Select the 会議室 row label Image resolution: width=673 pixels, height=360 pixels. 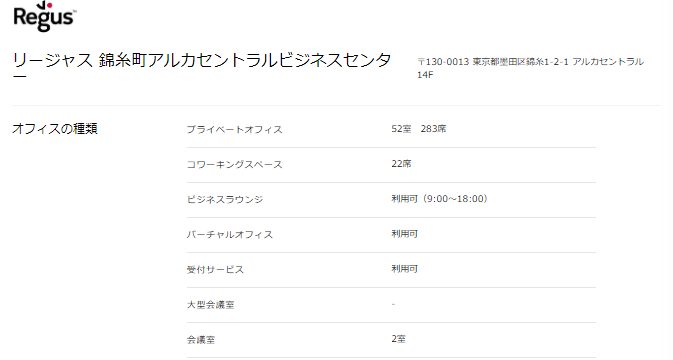(x=201, y=340)
